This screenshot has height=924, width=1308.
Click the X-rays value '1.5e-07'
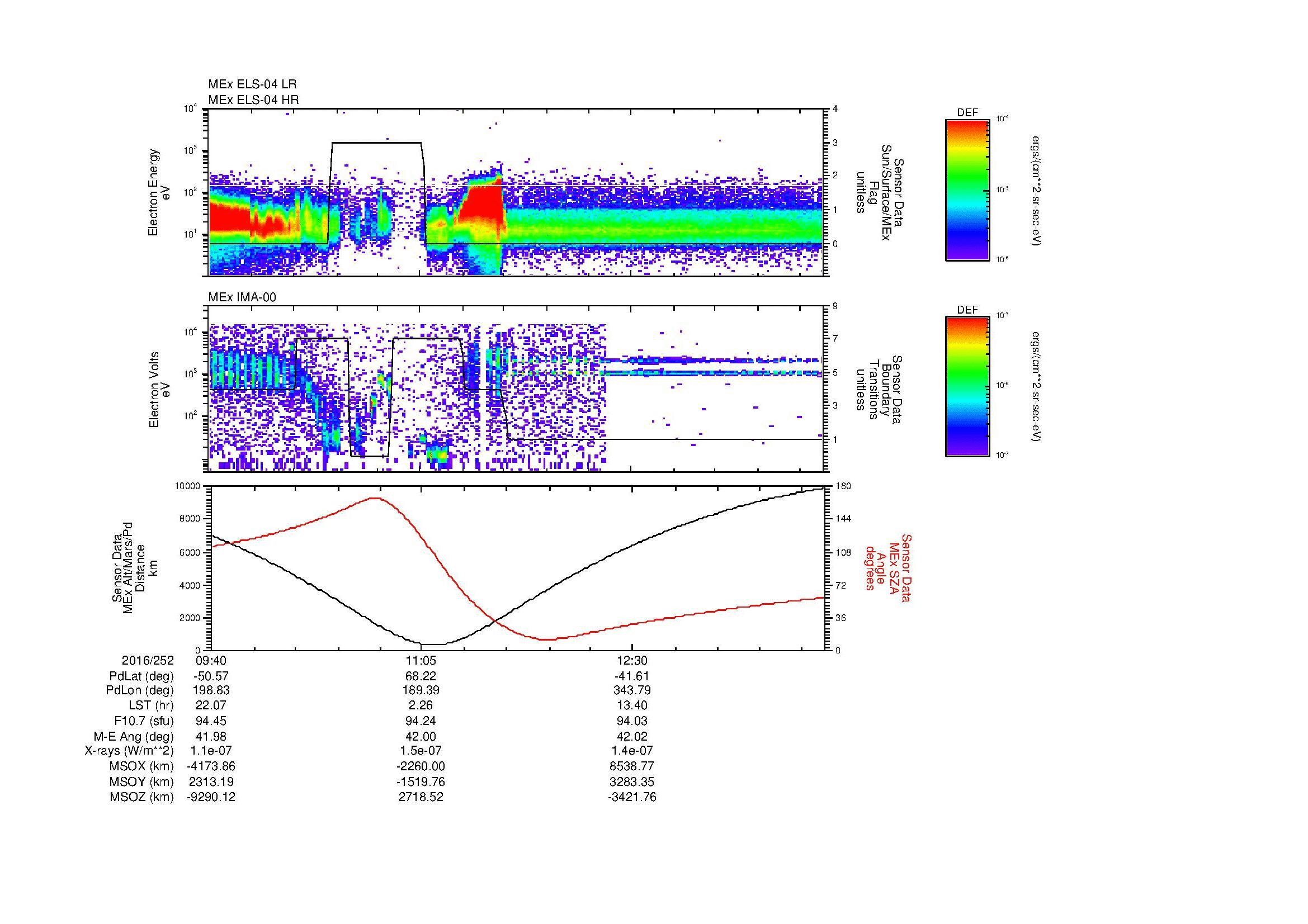click(x=421, y=751)
